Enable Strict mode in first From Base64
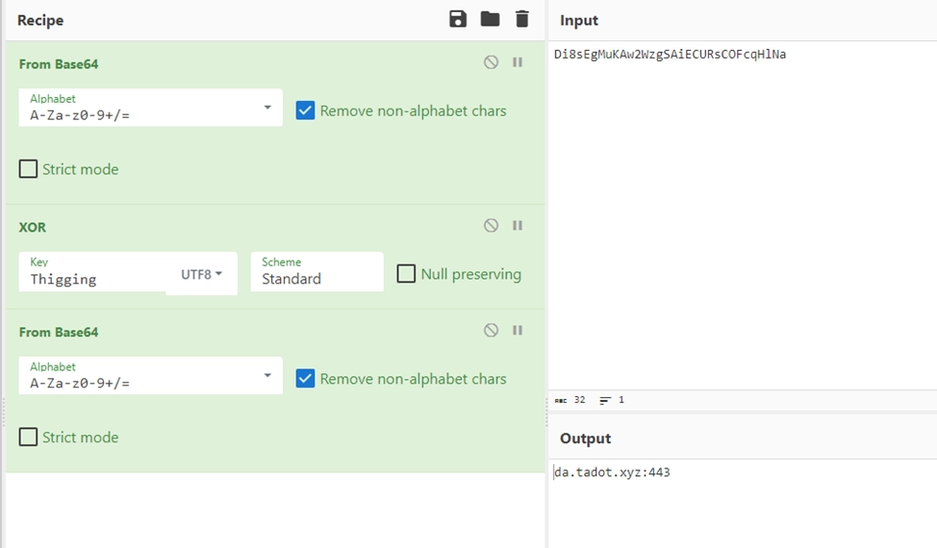937x548 pixels. click(29, 169)
